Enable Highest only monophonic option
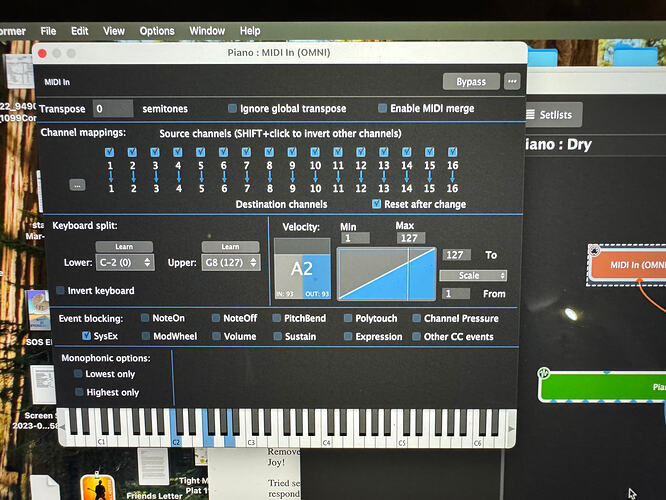The height and width of the screenshot is (500, 666). [x=79, y=392]
